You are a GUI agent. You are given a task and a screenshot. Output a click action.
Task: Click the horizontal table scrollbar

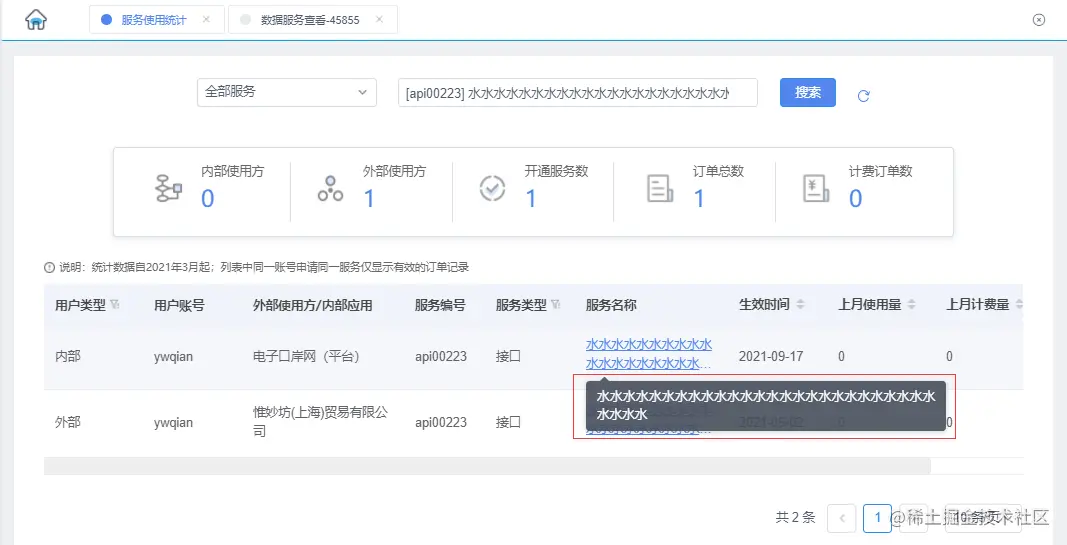(x=487, y=465)
